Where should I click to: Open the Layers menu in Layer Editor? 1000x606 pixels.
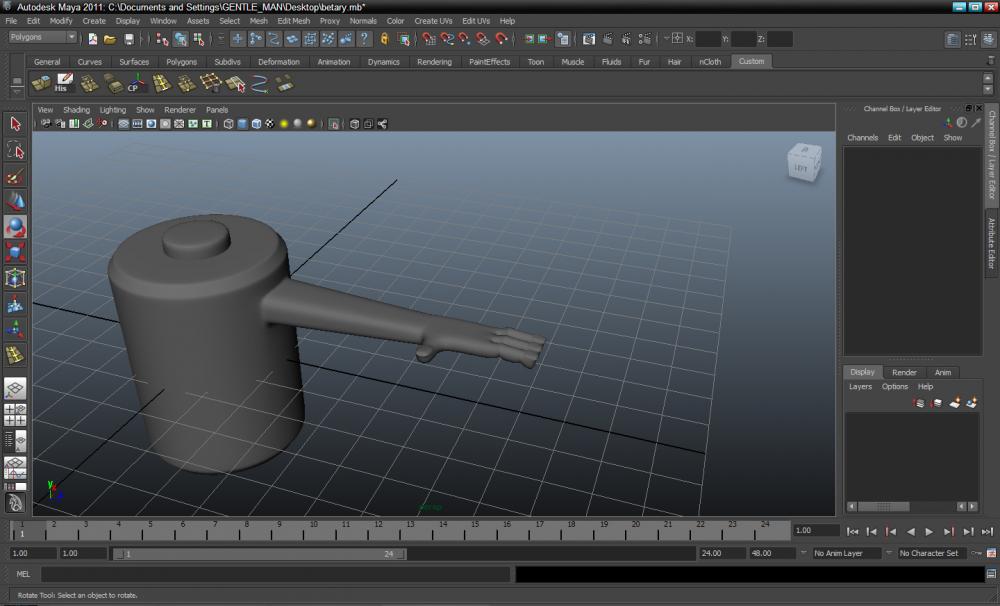click(x=860, y=387)
